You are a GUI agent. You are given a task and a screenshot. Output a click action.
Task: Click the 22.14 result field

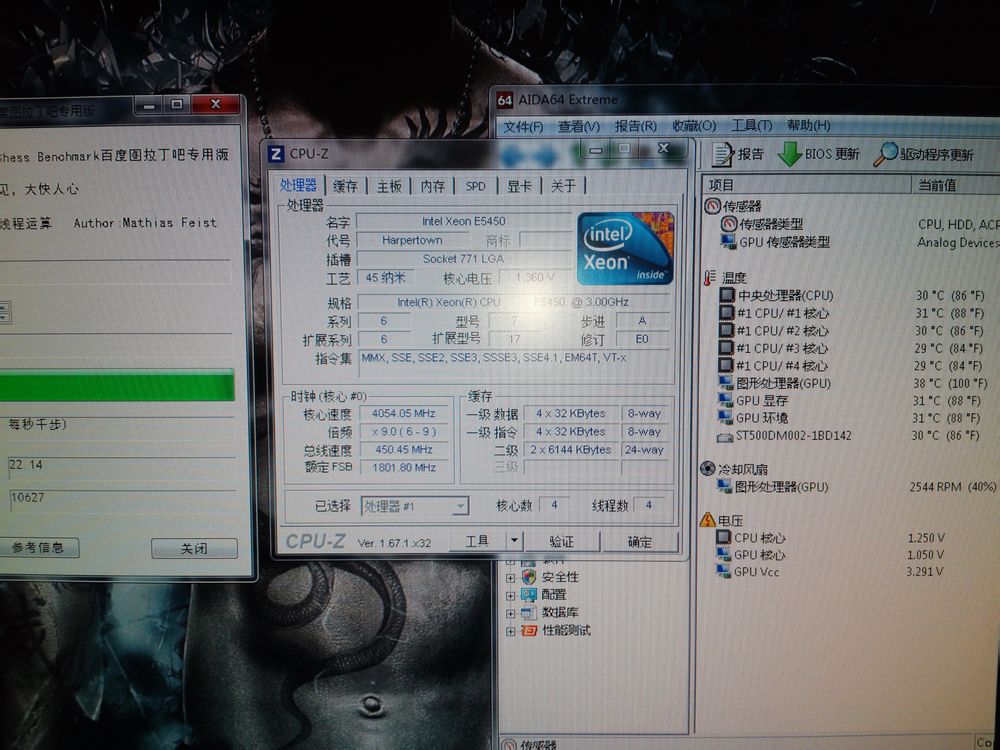[x=121, y=466]
